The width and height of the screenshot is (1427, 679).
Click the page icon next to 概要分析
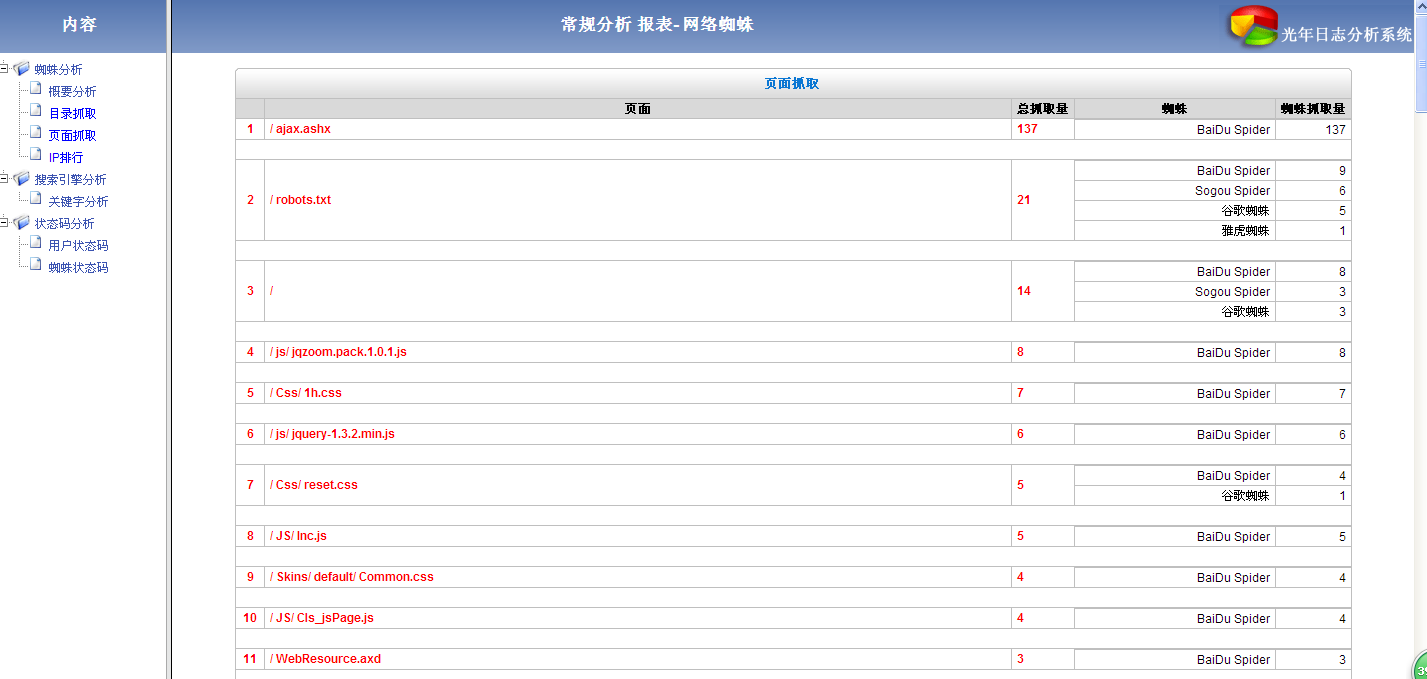click(x=36, y=90)
